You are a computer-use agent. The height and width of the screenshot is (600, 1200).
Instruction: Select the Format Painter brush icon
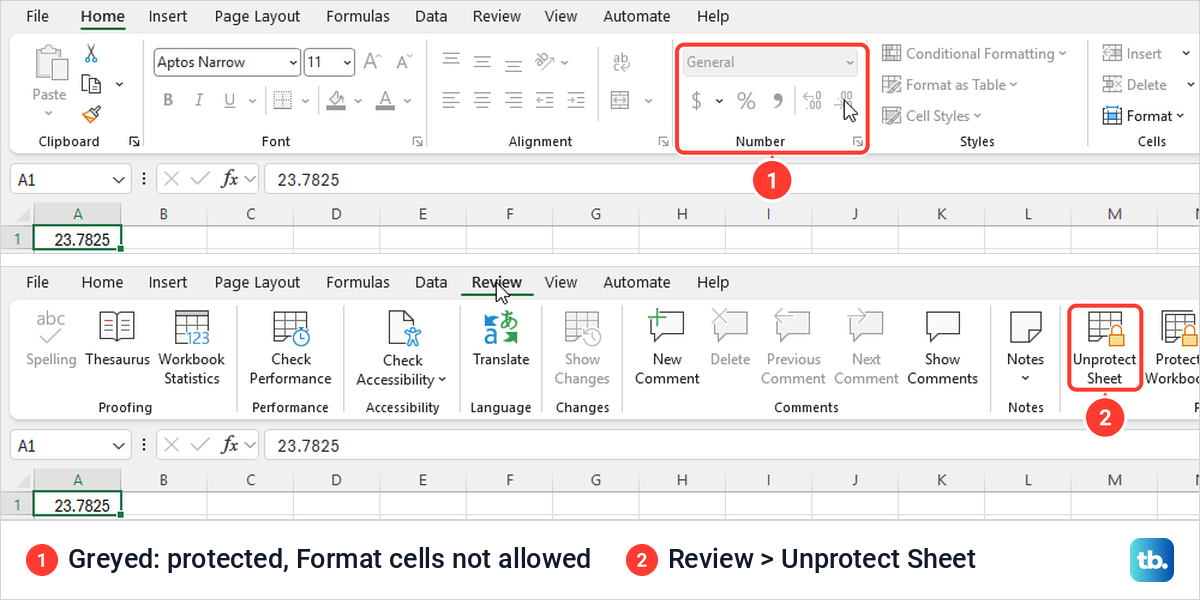coord(91,114)
